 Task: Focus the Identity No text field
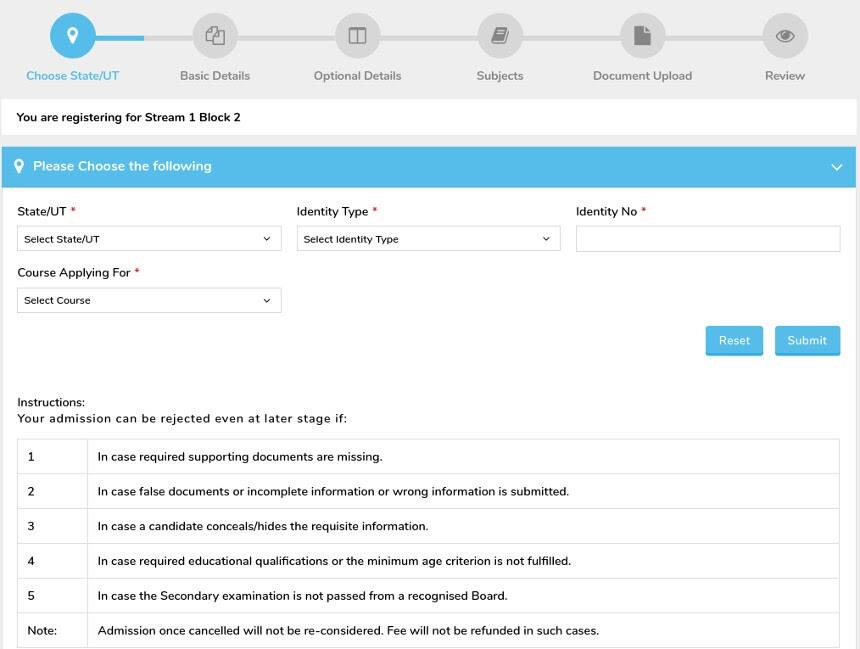point(708,239)
